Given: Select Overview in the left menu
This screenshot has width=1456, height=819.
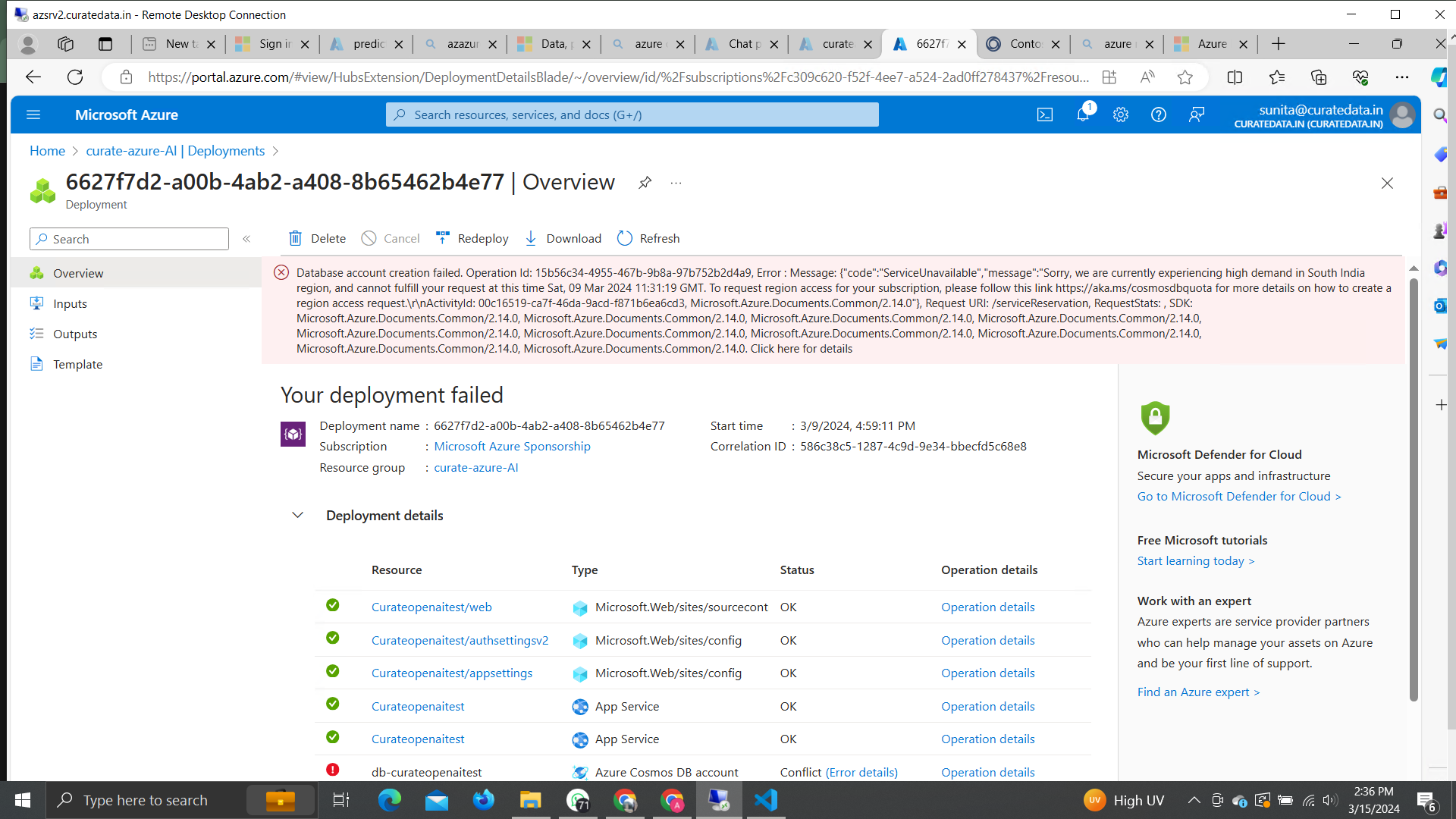Looking at the screenshot, I should [x=136, y=273].
